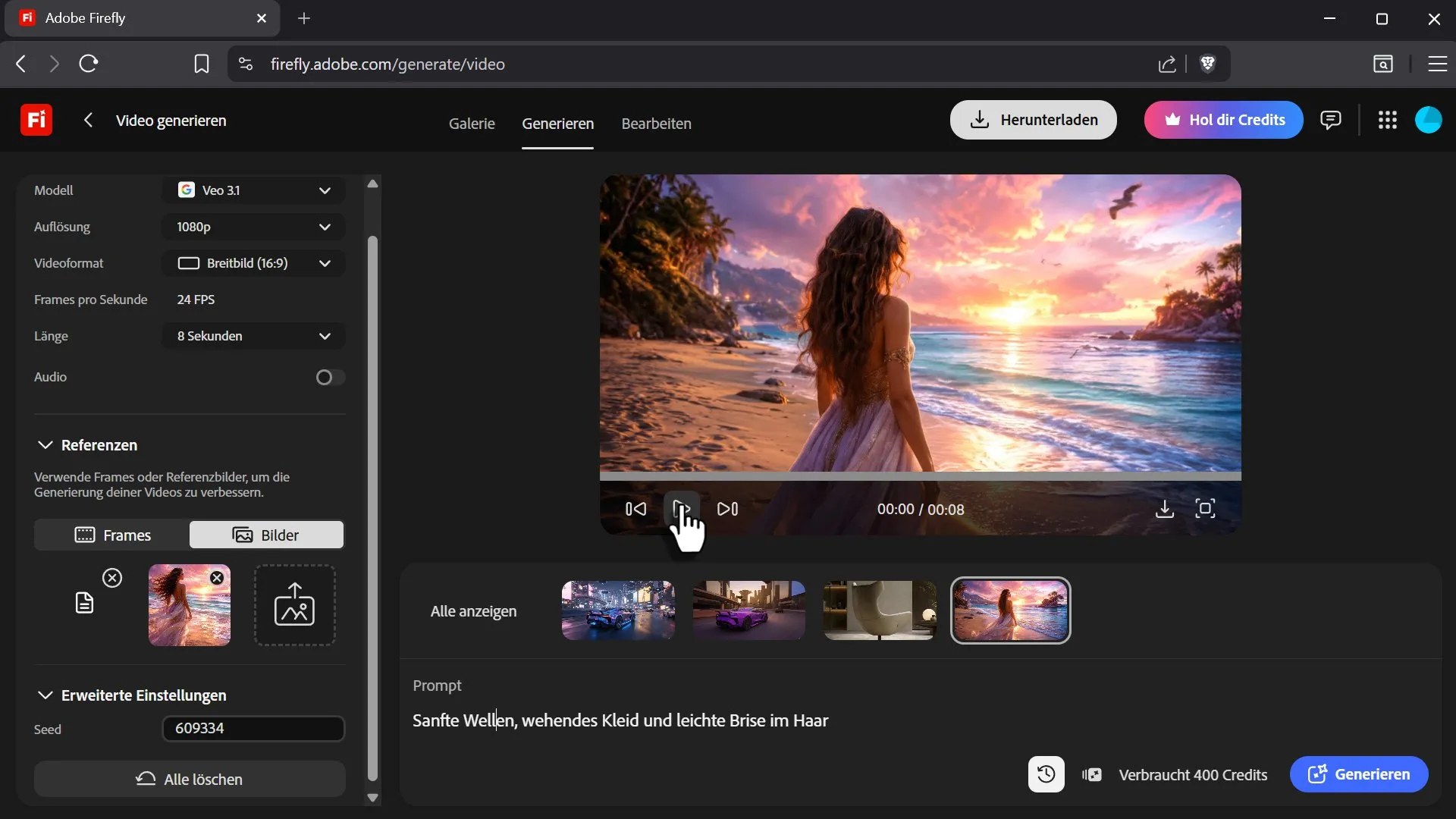Click the settings panel scrollbar
Image resolution: width=1456 pixels, height=819 pixels.
coord(372,508)
